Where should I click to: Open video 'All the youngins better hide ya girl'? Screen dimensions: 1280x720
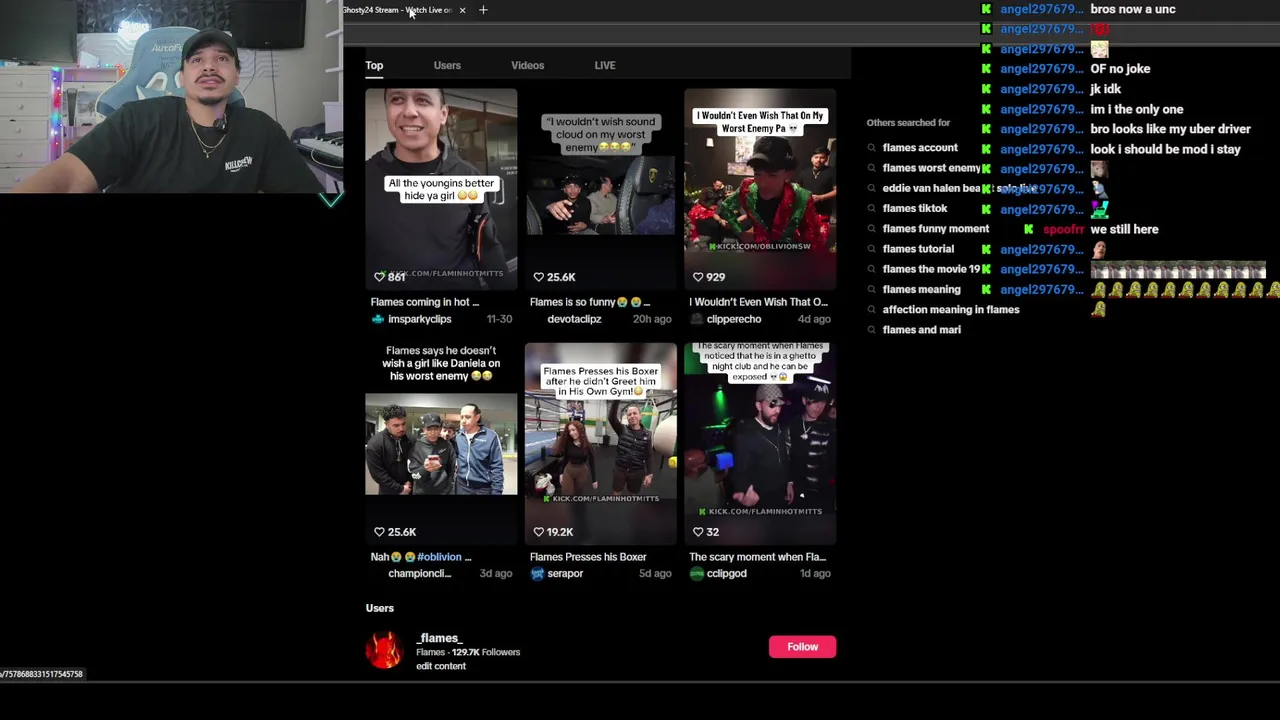(x=441, y=189)
